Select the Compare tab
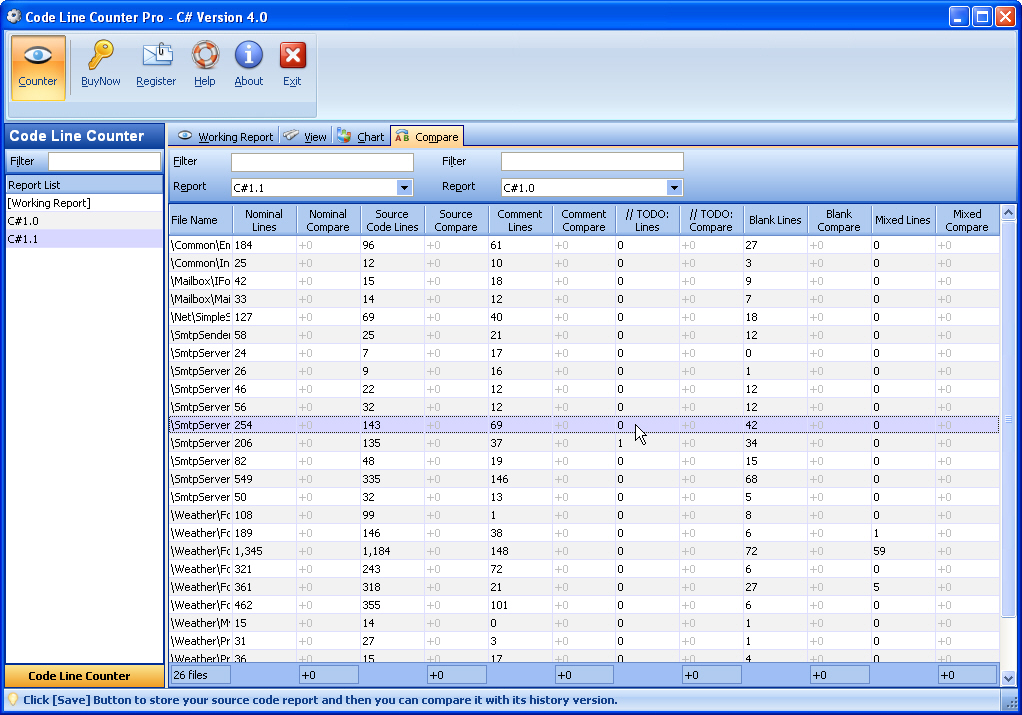The width and height of the screenshot is (1022, 715). click(x=427, y=136)
